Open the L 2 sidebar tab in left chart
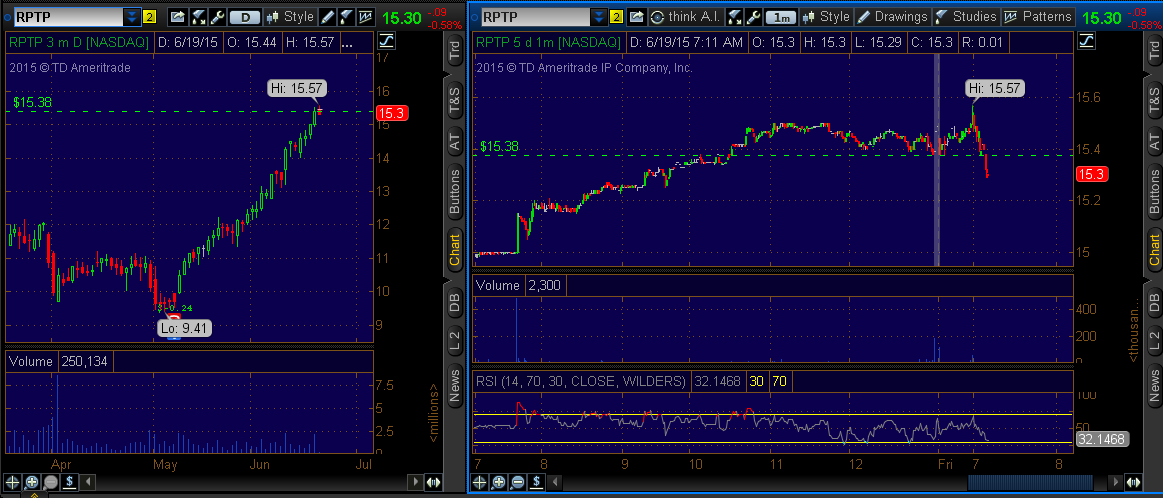1163x498 pixels. pyautogui.click(x=455, y=339)
